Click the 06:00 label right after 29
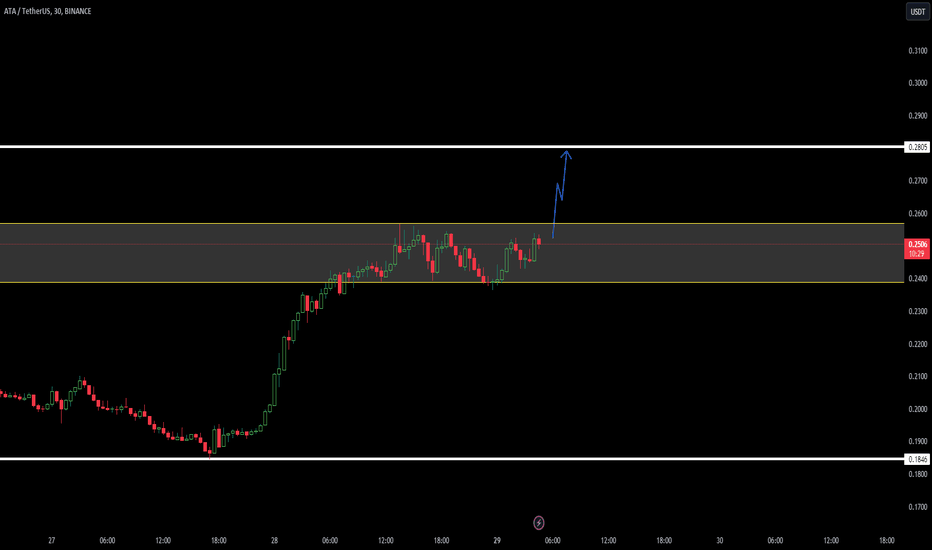 [x=552, y=540]
